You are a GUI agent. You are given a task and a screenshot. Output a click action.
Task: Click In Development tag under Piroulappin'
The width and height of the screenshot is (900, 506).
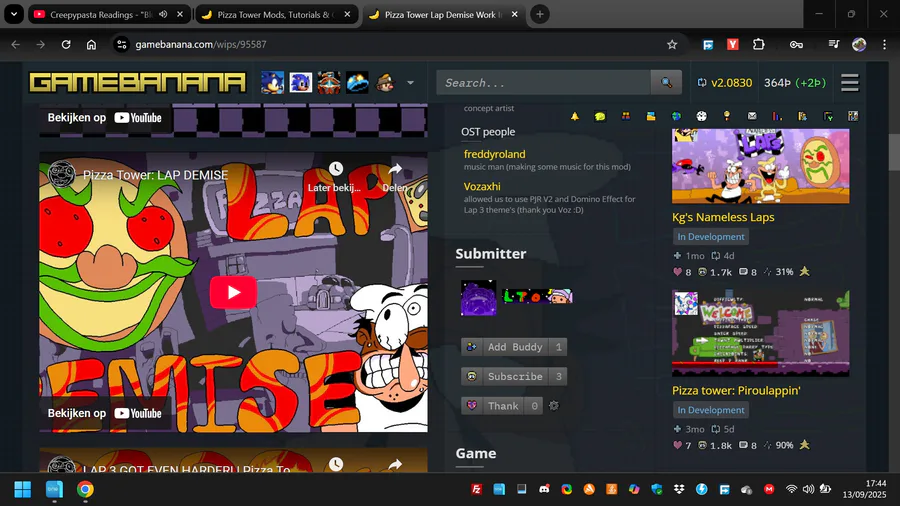(x=711, y=410)
